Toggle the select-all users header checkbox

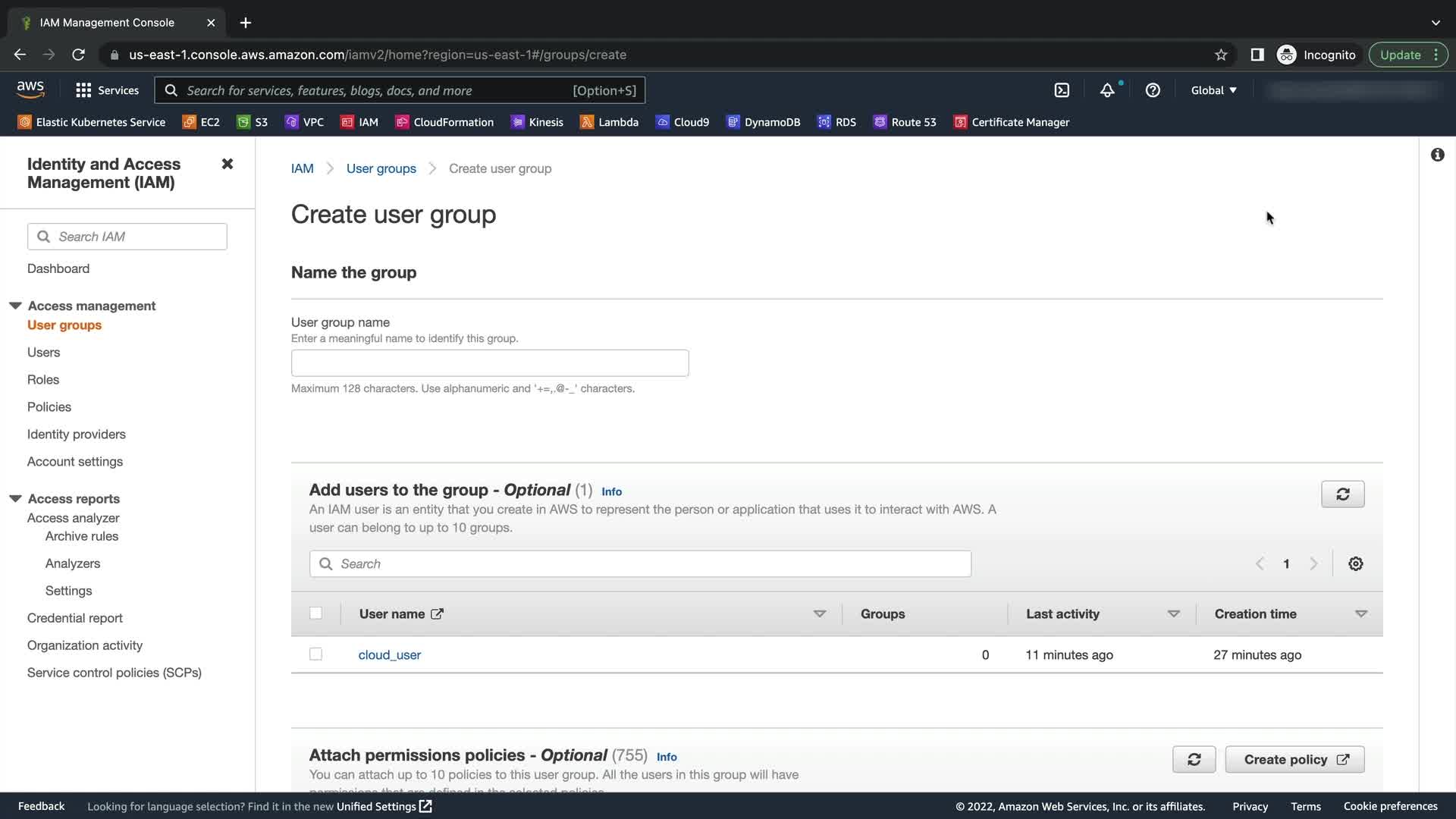click(x=315, y=613)
